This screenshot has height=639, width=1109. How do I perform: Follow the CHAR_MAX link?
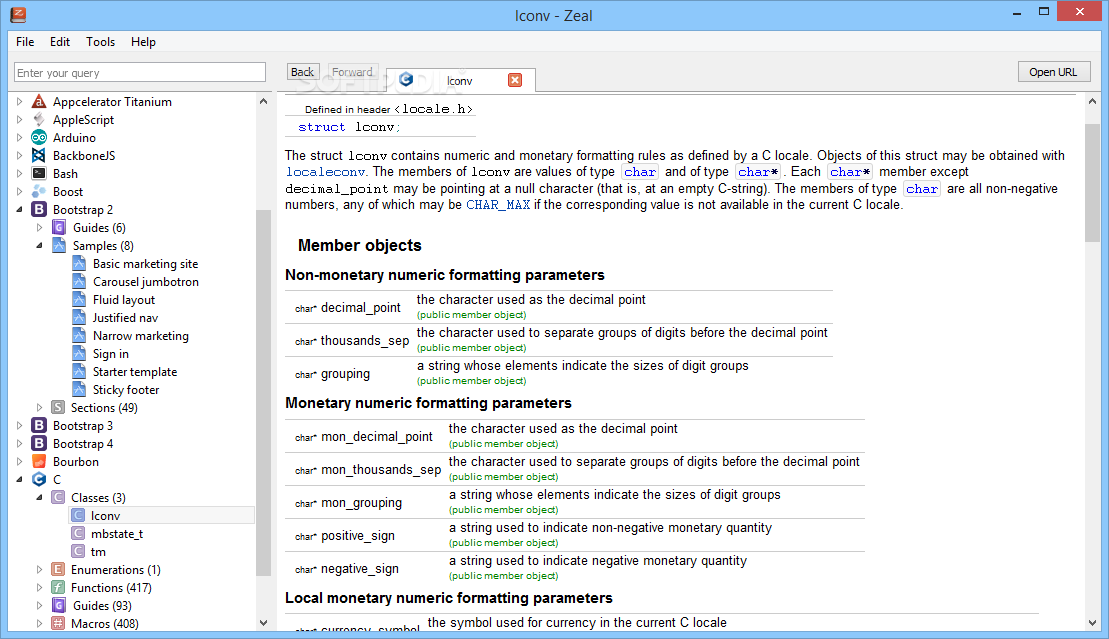point(498,205)
